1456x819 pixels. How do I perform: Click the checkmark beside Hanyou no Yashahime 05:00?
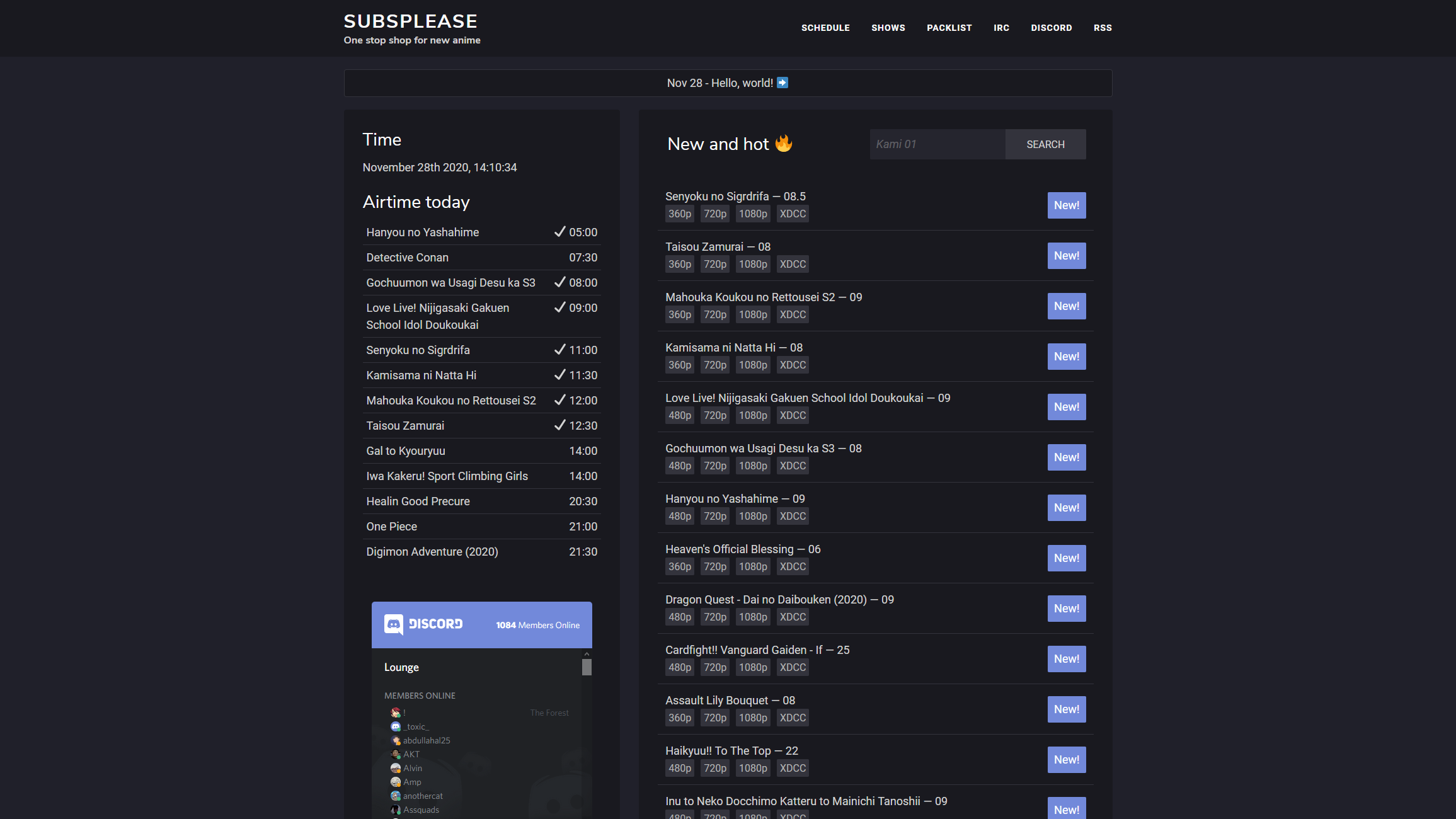point(559,232)
